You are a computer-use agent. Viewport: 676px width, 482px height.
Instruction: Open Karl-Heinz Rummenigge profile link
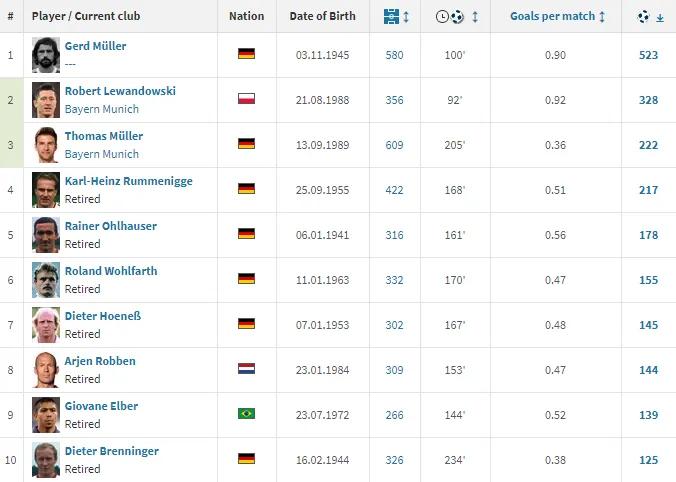[128, 181]
